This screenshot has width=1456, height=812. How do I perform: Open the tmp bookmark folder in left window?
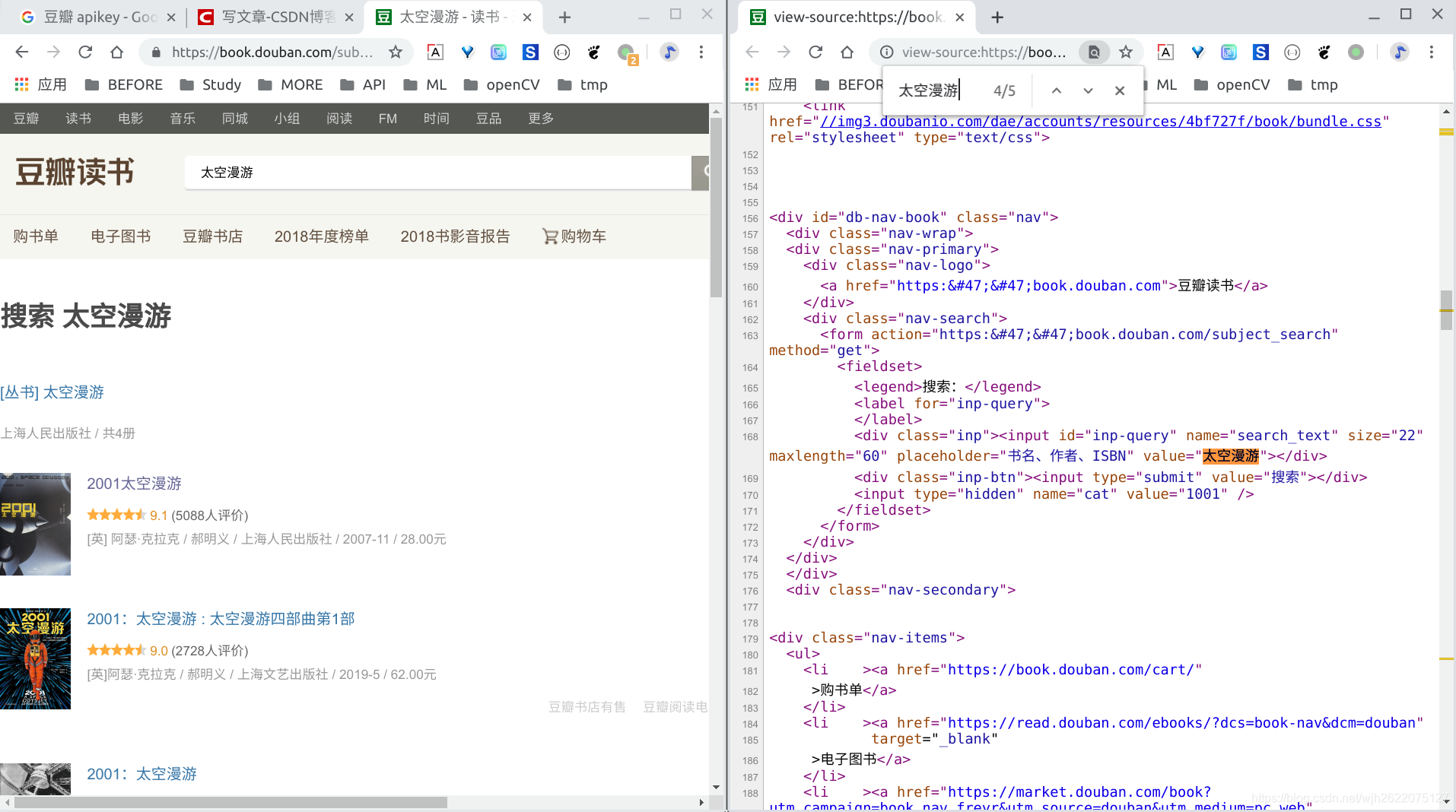583,84
